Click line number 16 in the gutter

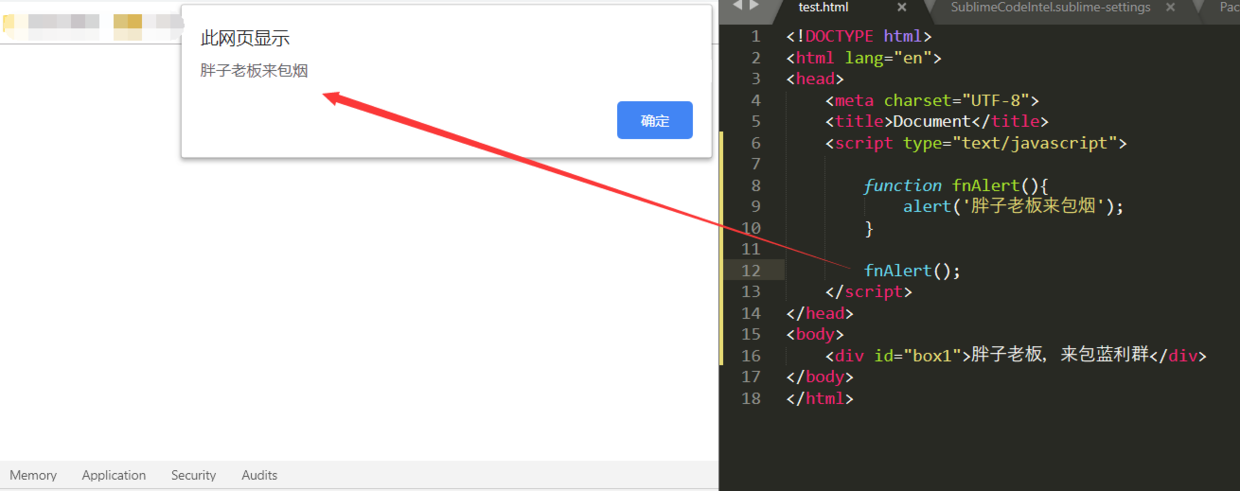(751, 356)
